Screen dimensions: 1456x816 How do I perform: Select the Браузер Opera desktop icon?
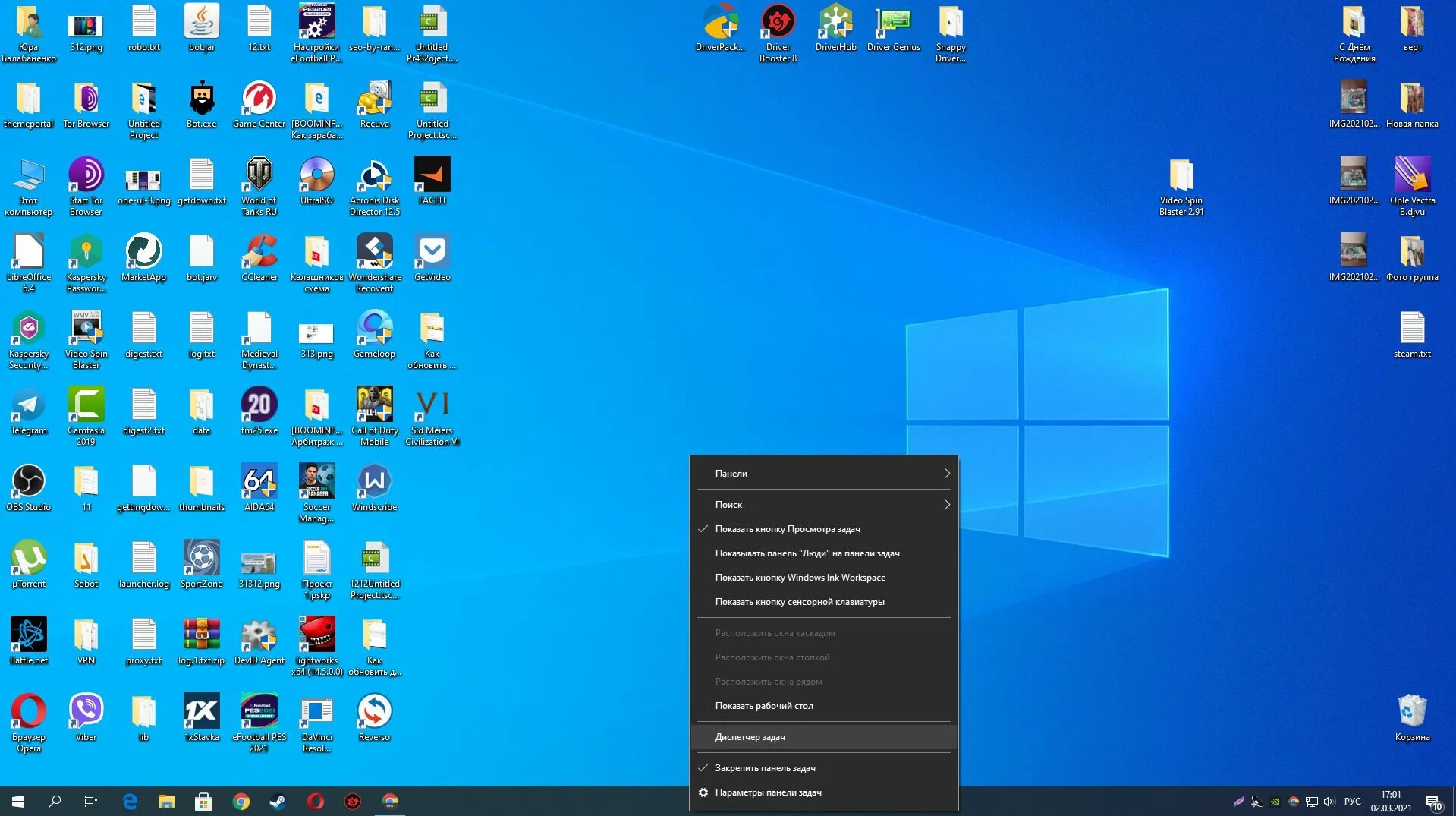click(29, 723)
